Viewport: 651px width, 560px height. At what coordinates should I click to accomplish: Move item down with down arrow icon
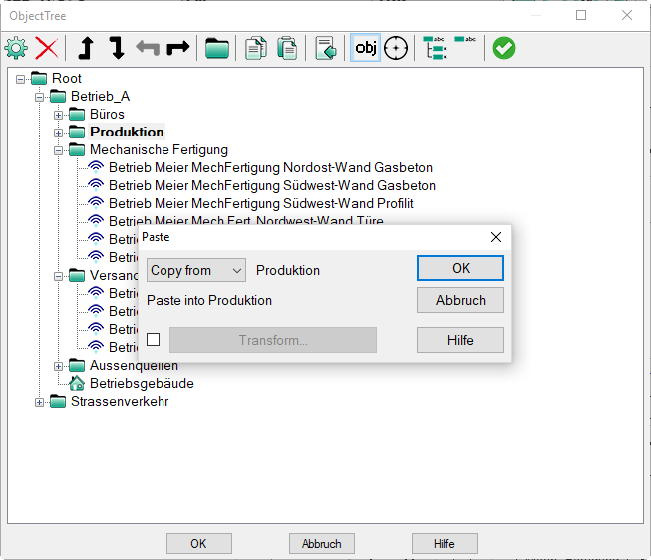pos(117,48)
